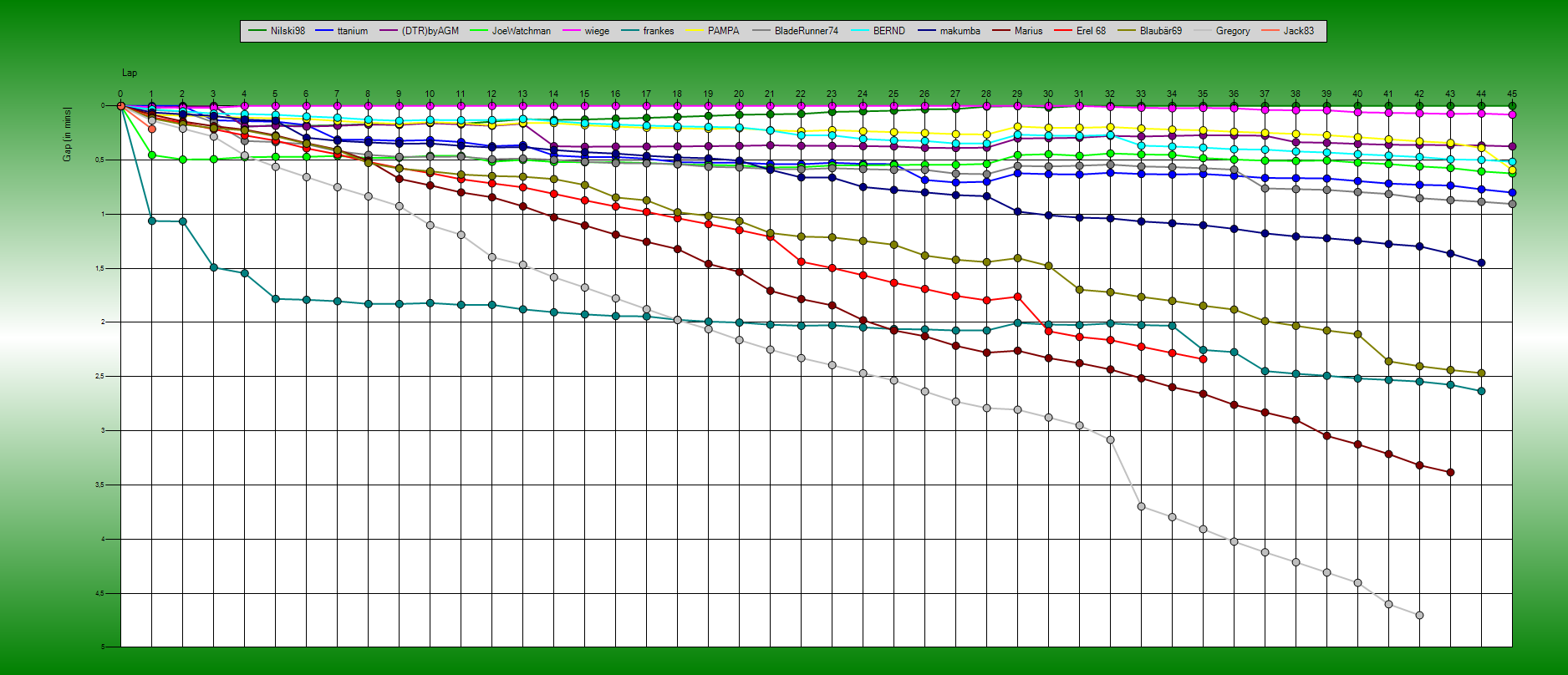Click Blaubär69's data point at lap 44
This screenshot has height=675, width=1568.
[1481, 373]
